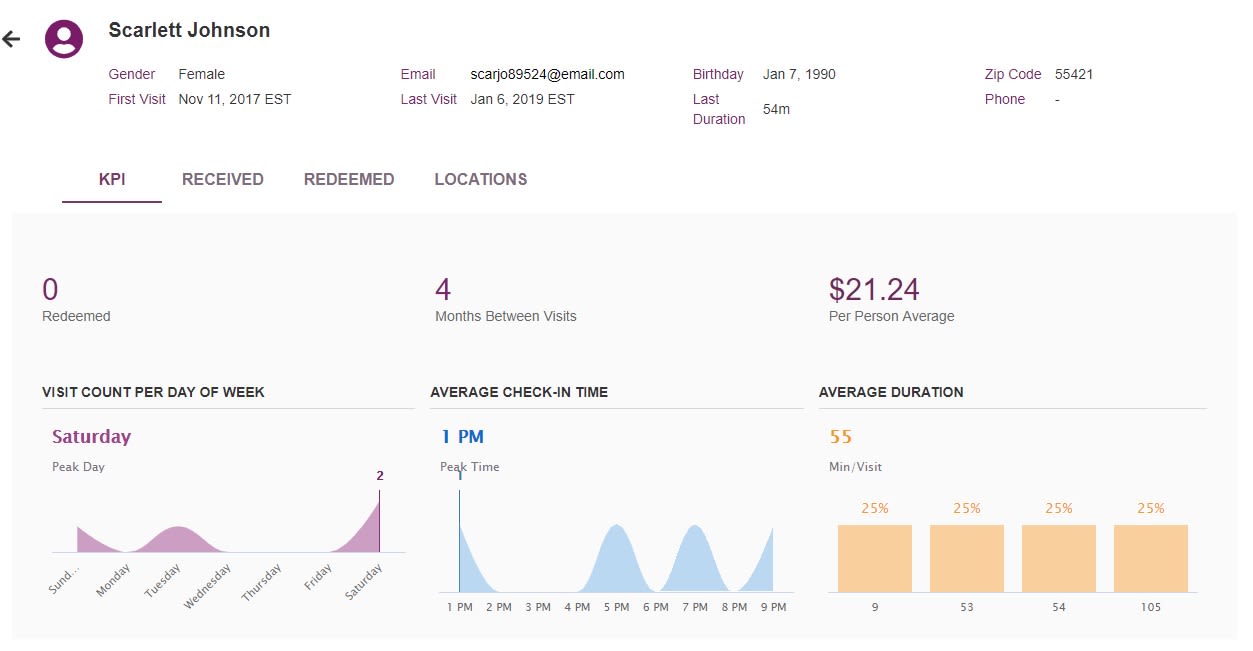Image resolution: width=1253 pixels, height=651 pixels.
Task: Select the KPI tab
Action: (x=111, y=179)
